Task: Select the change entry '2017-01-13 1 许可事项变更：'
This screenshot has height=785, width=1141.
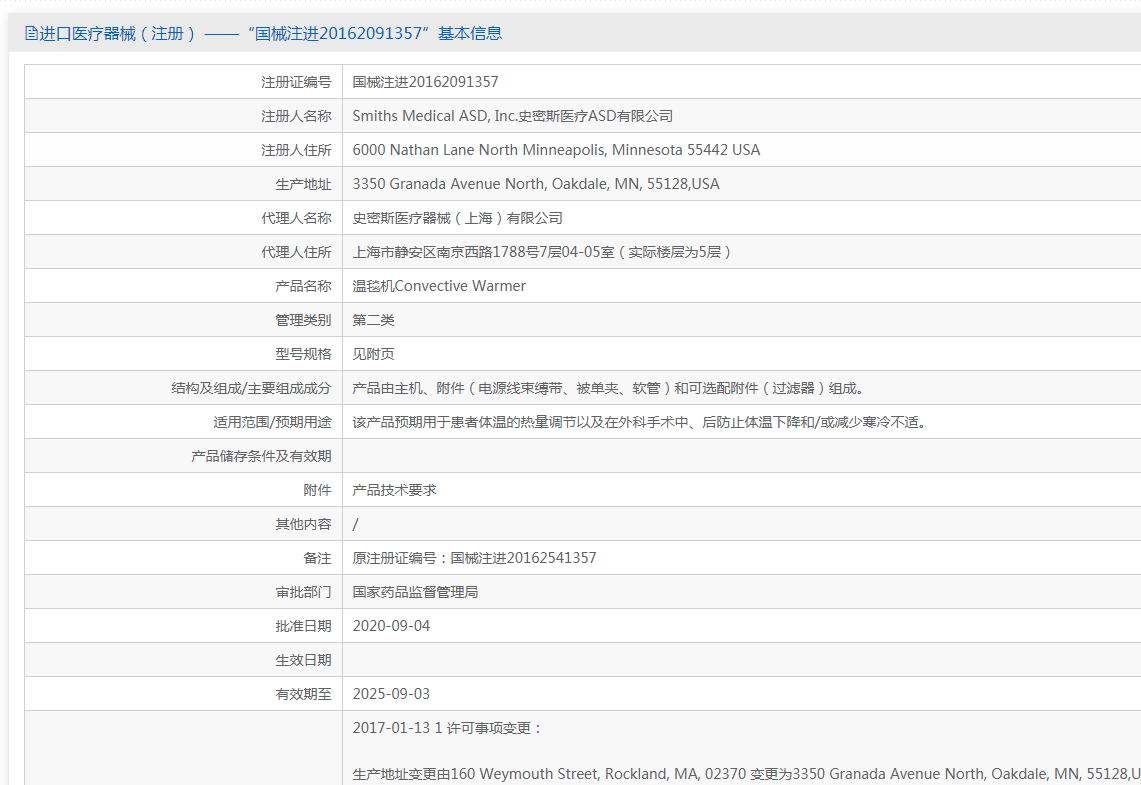Action: [x=447, y=728]
